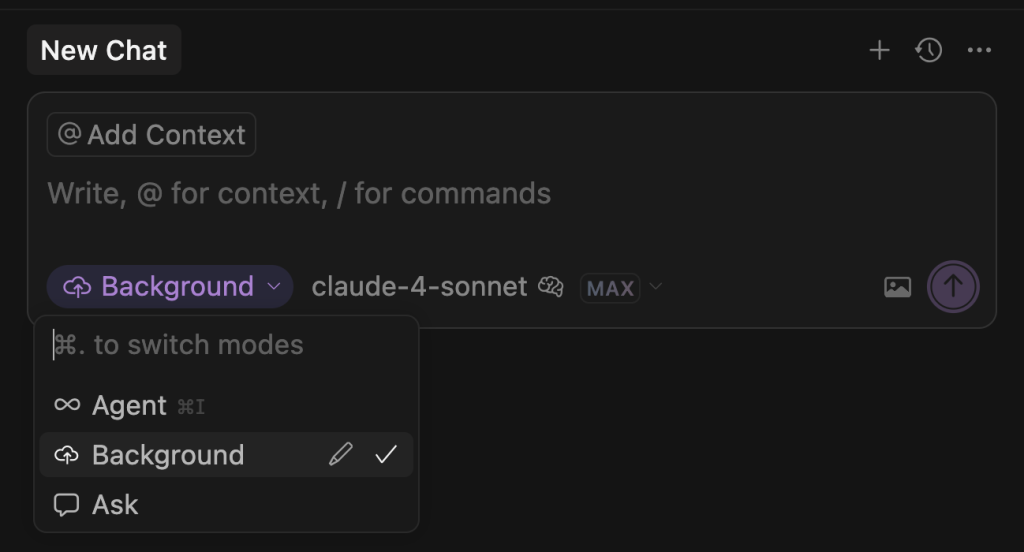Edit Background mode with pencil icon
Viewport: 1024px width, 552px height.
coord(340,455)
